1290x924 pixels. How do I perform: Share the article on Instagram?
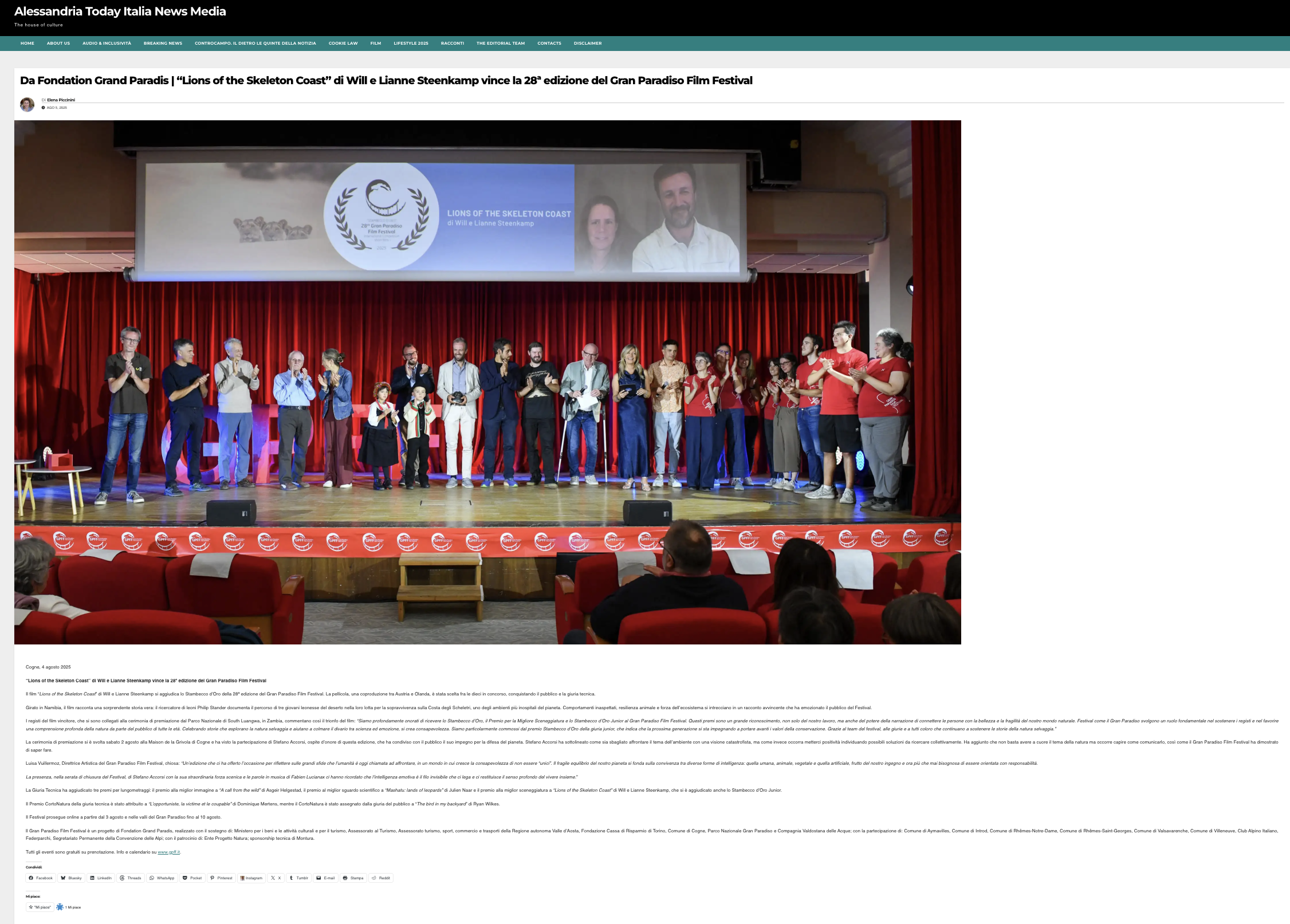(251, 878)
